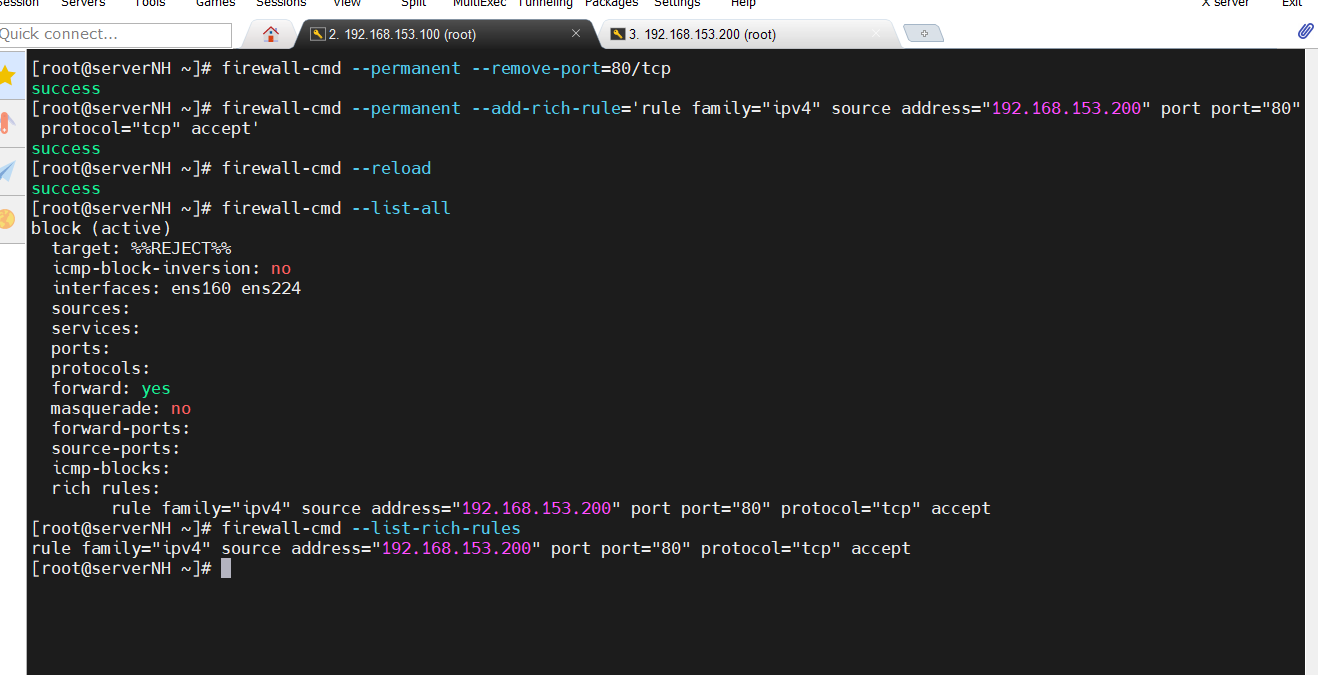Click the 'block (active)' zone line

(x=101, y=228)
